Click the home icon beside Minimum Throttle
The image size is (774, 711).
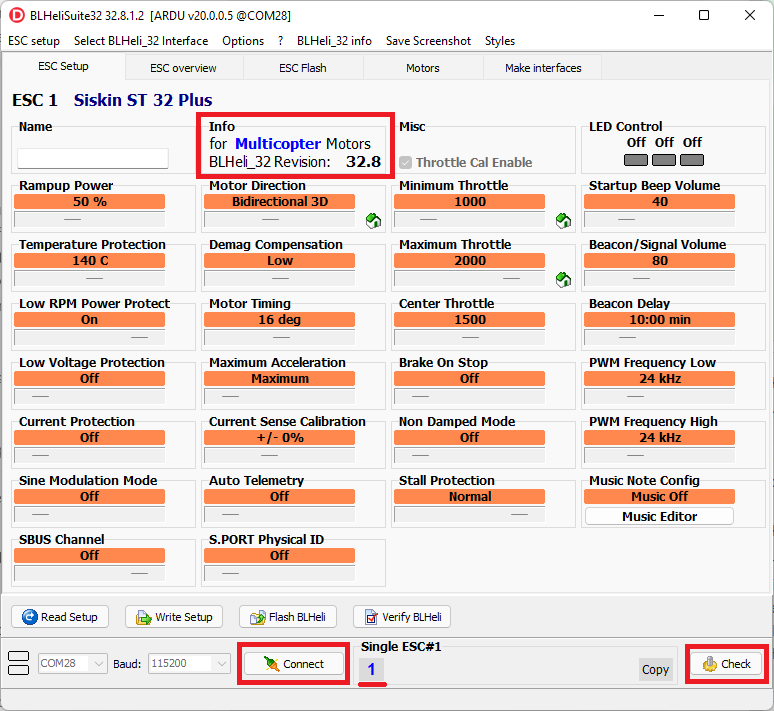[x=564, y=220]
